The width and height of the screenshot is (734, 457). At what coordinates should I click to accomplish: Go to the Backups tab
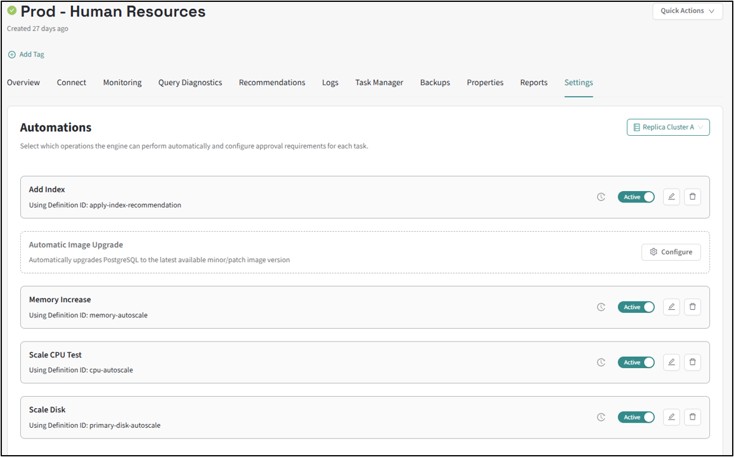coord(435,82)
